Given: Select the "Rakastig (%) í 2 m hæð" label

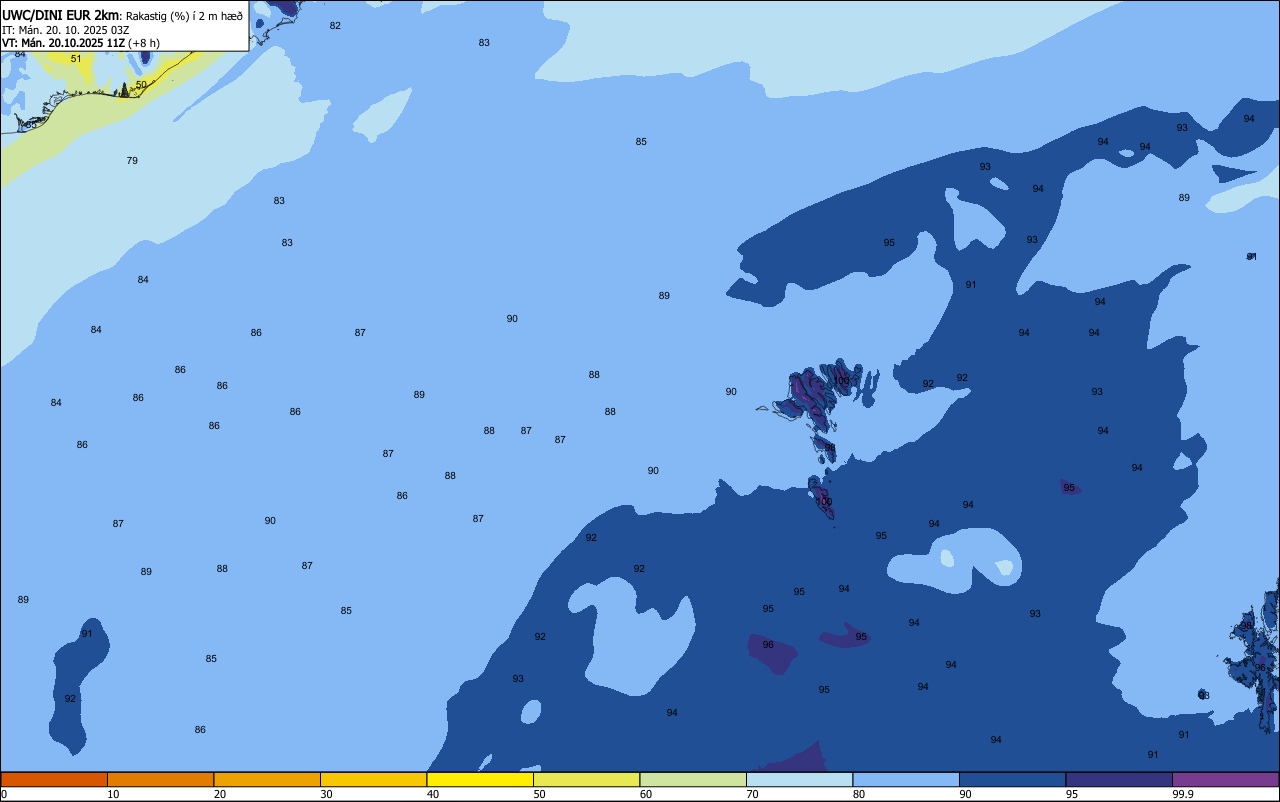Looking at the screenshot, I should [184, 16].
